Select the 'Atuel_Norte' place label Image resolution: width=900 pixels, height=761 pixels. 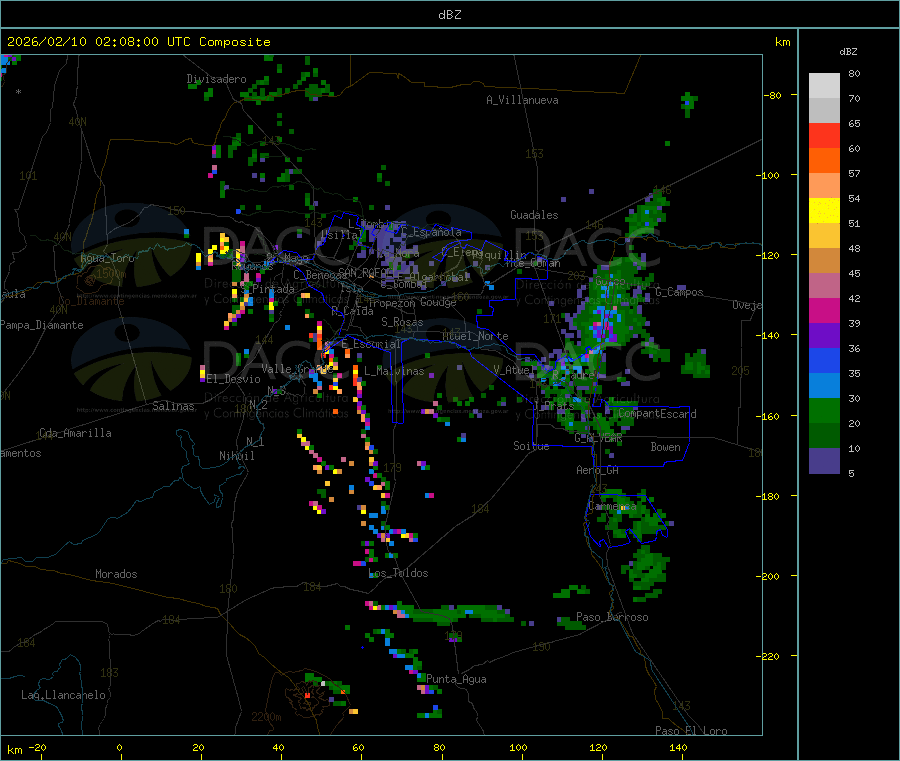(475, 336)
